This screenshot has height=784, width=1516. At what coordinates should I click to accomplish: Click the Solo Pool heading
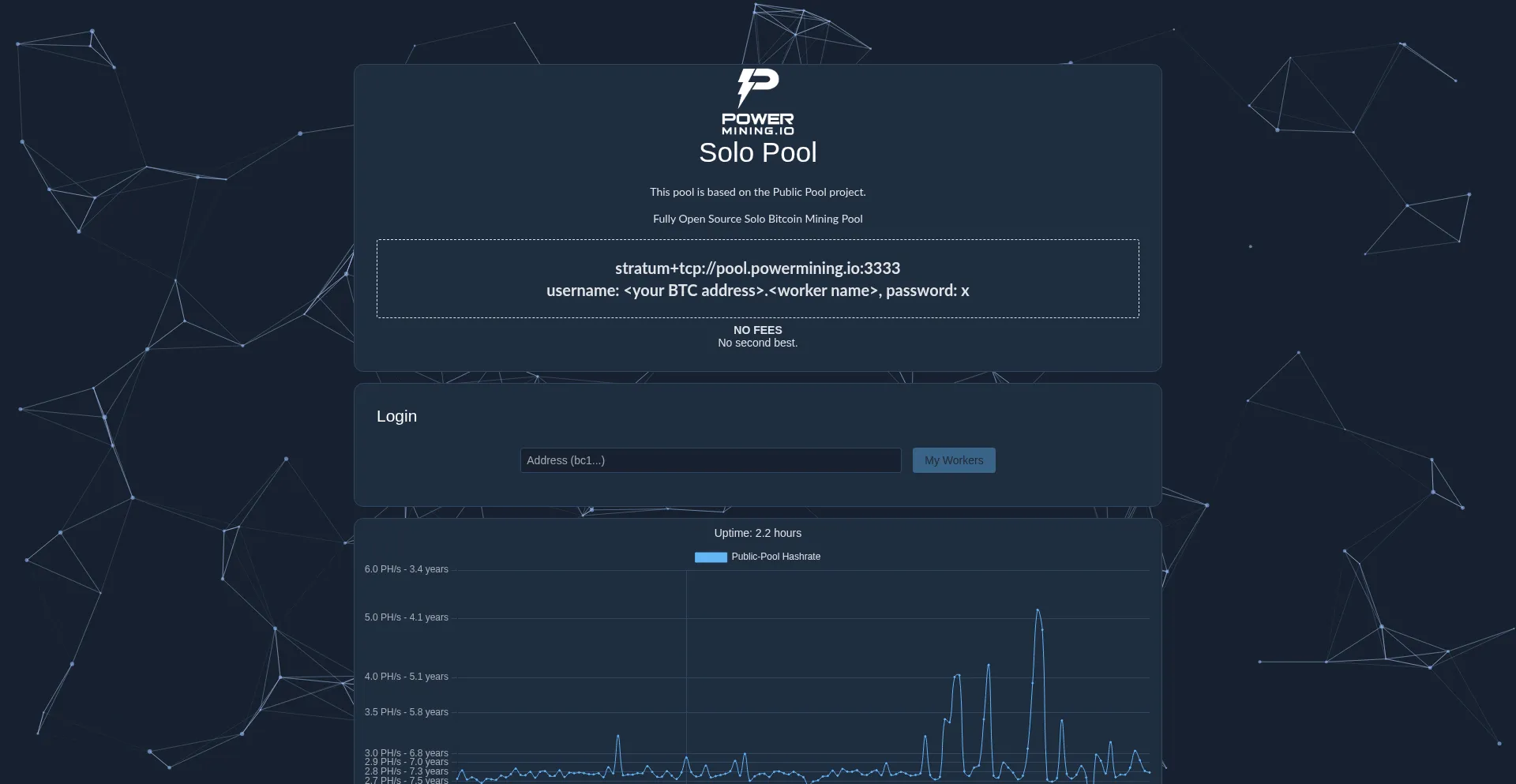(x=757, y=152)
